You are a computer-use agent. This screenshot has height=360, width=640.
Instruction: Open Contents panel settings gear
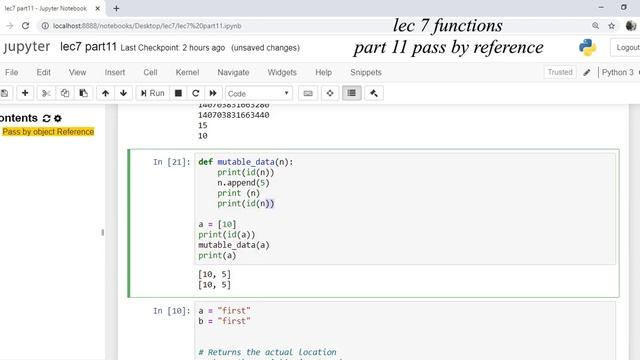click(58, 118)
